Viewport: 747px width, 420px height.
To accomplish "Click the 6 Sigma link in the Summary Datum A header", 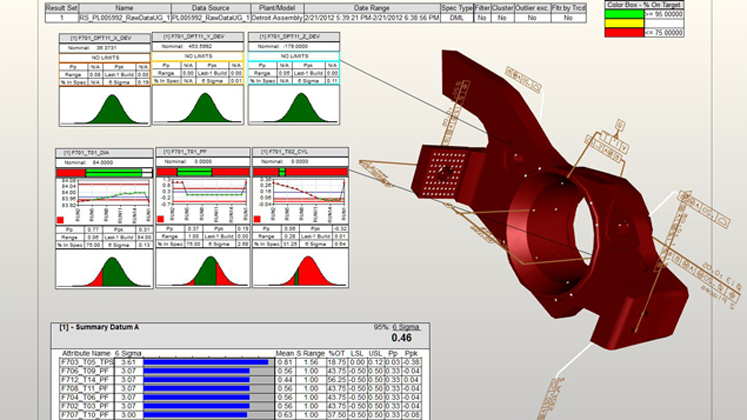I will 406,327.
